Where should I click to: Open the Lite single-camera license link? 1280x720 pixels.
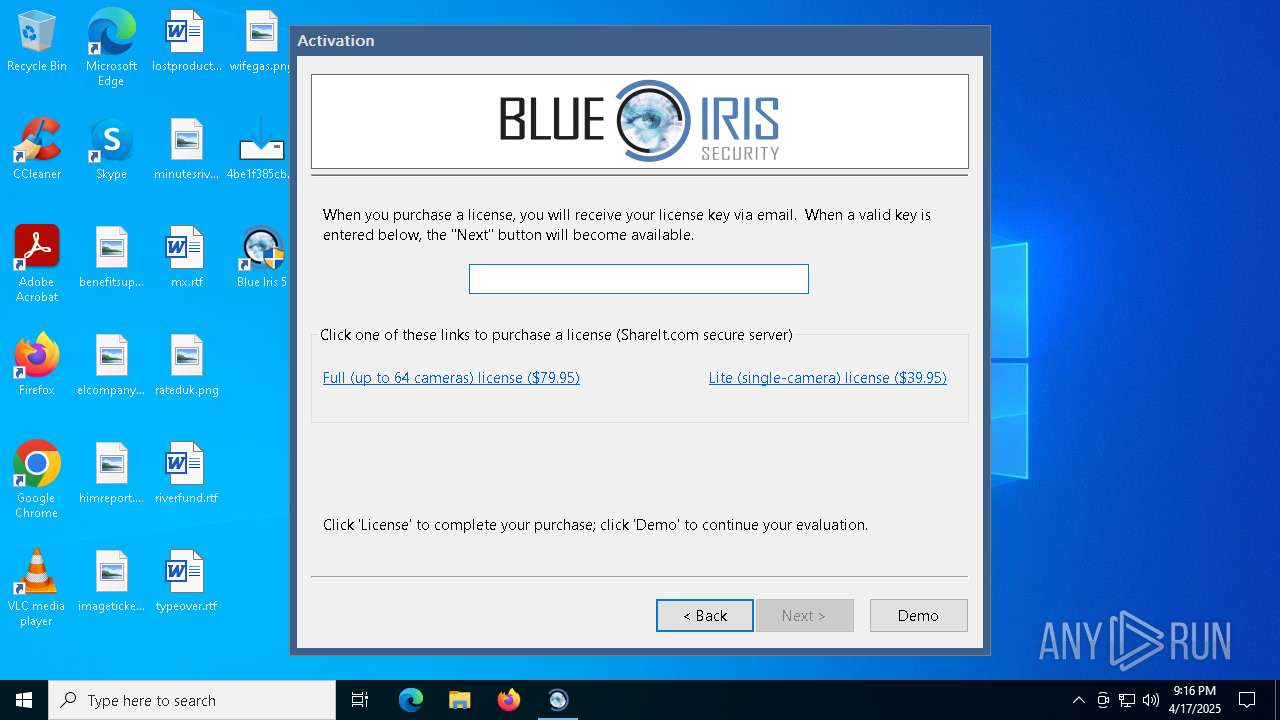point(828,378)
